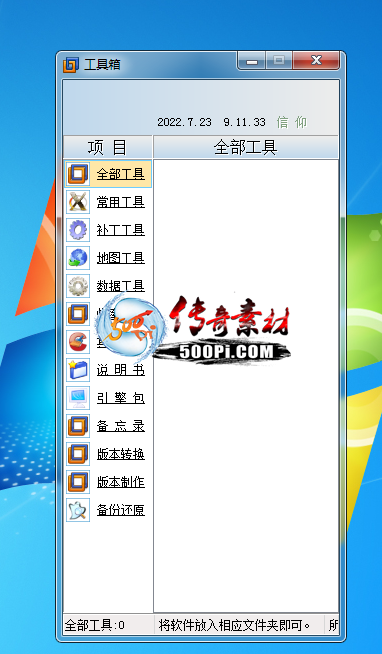Click the globe icon beside 地图工具
The image size is (382, 654).
pos(78,258)
